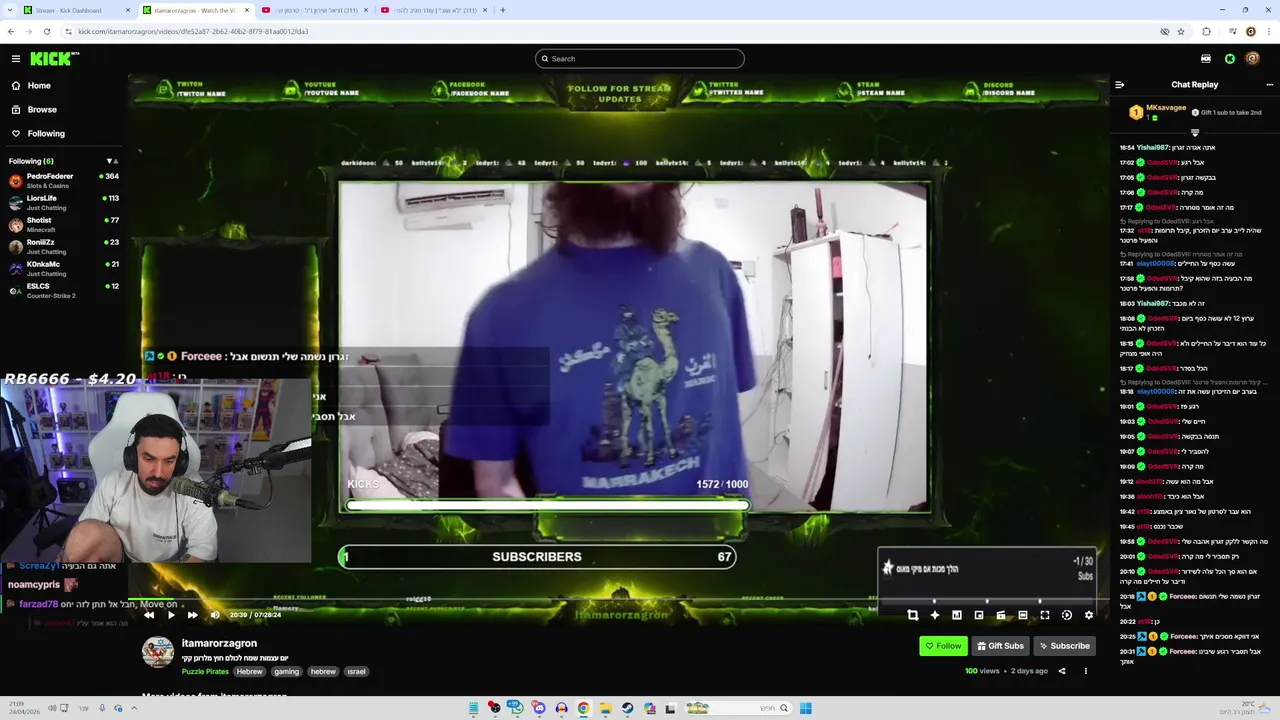Open itamarorzagron channel name link
Viewport: 1280px width, 720px height.
tap(219, 643)
